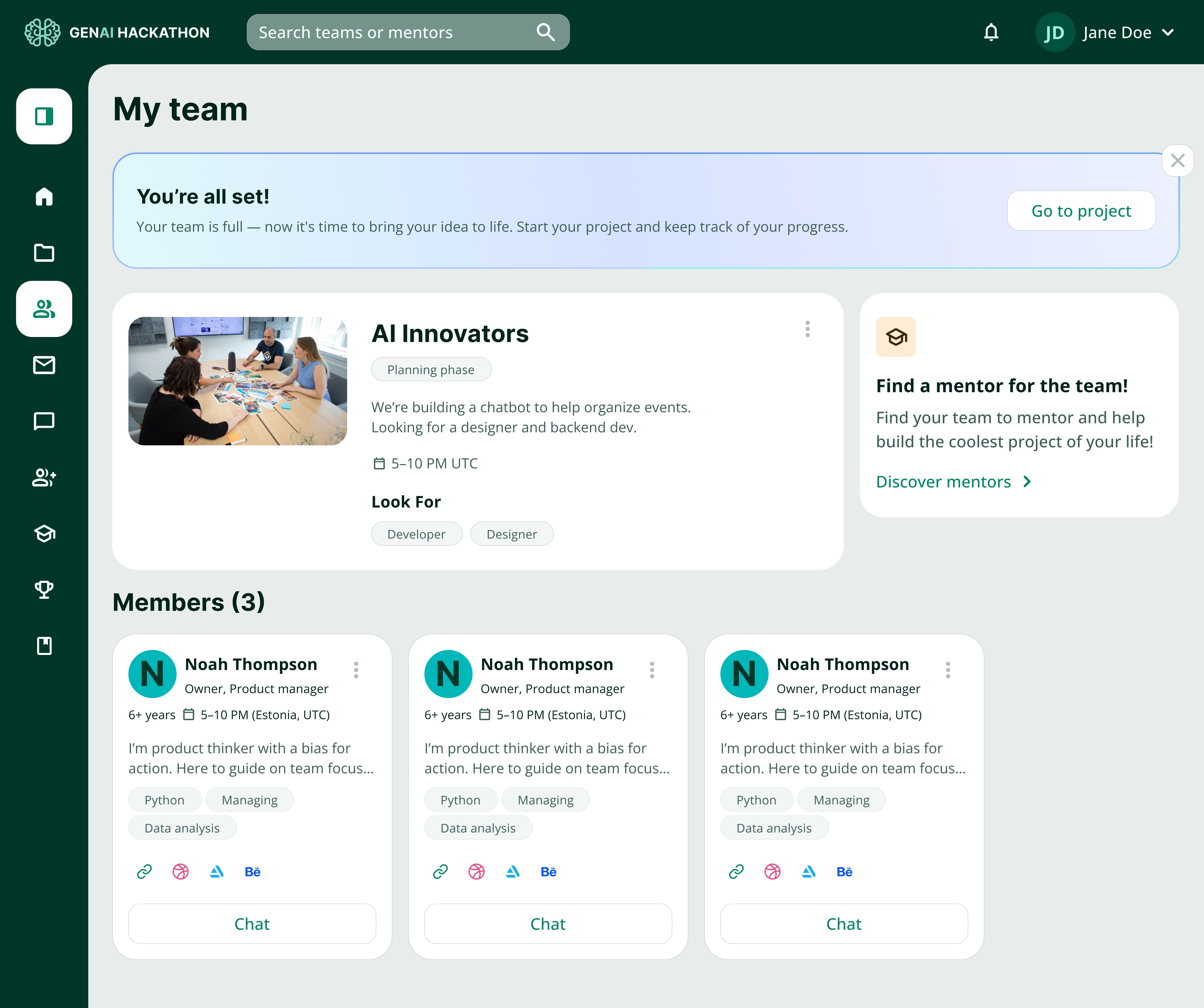1204x1008 pixels.
Task: Open the bookmark guide icon in sidebar
Action: point(44,646)
